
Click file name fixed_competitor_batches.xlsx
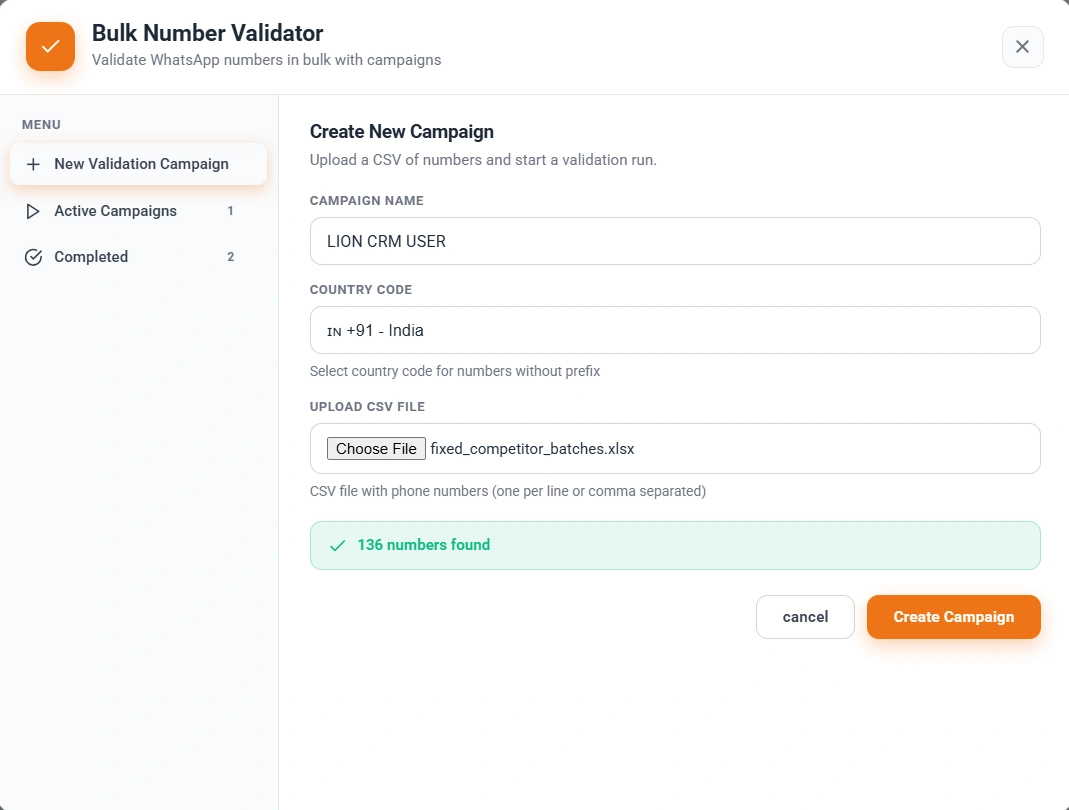pyautogui.click(x=532, y=449)
